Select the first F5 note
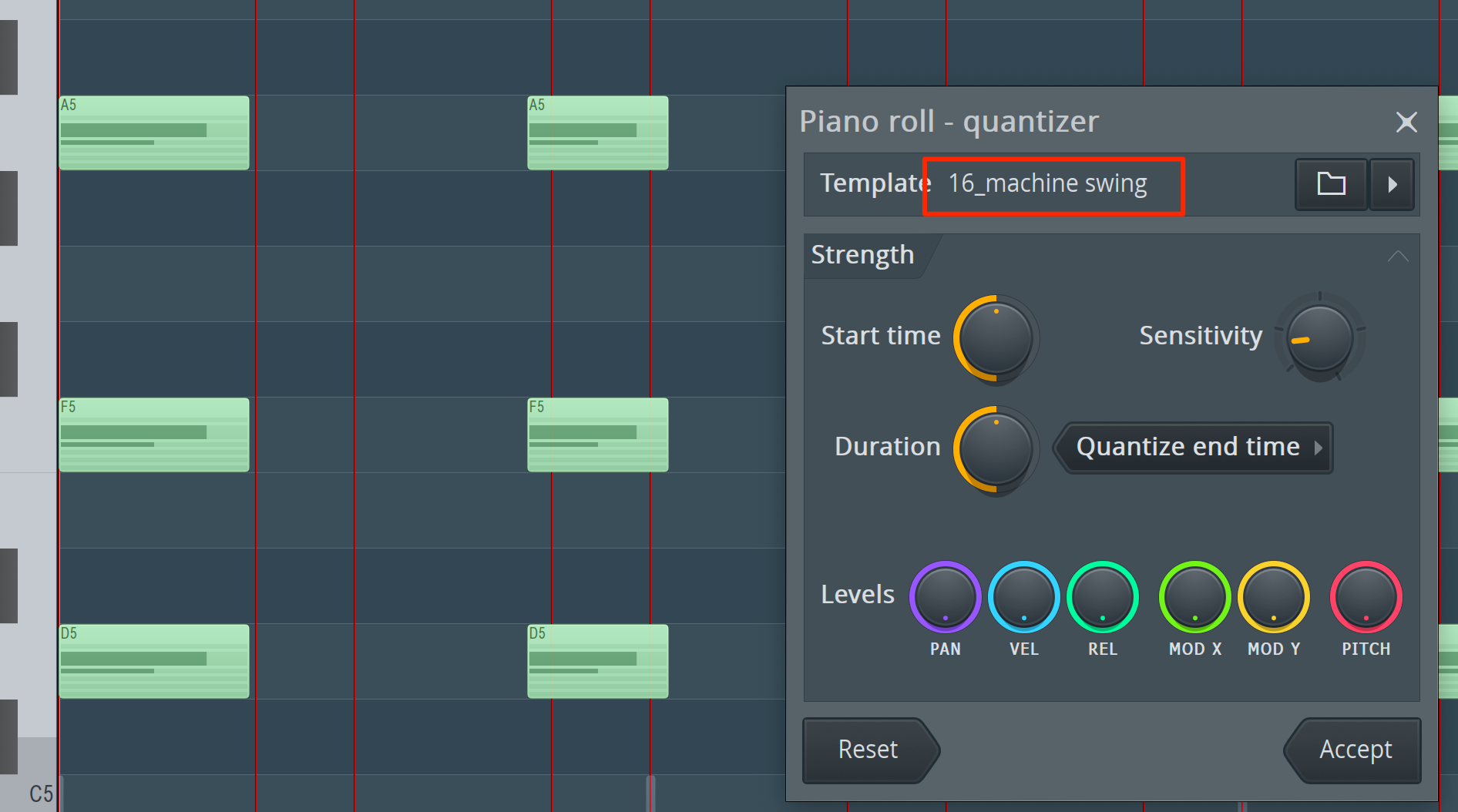Viewport: 1458px width, 812px height. (x=154, y=435)
